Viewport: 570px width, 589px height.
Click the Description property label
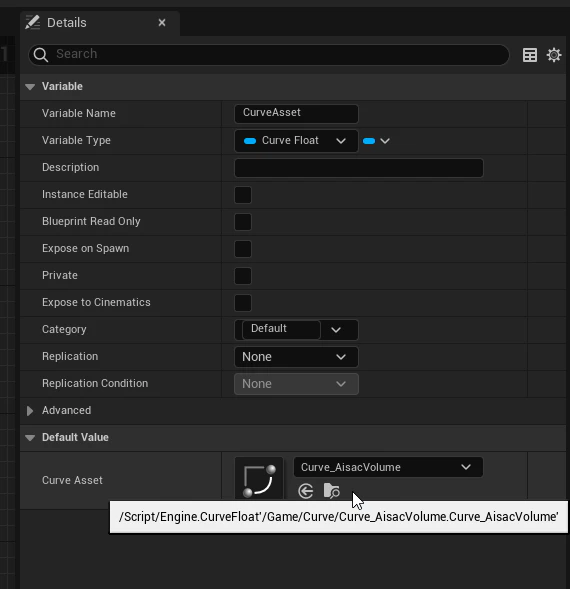coord(71,167)
